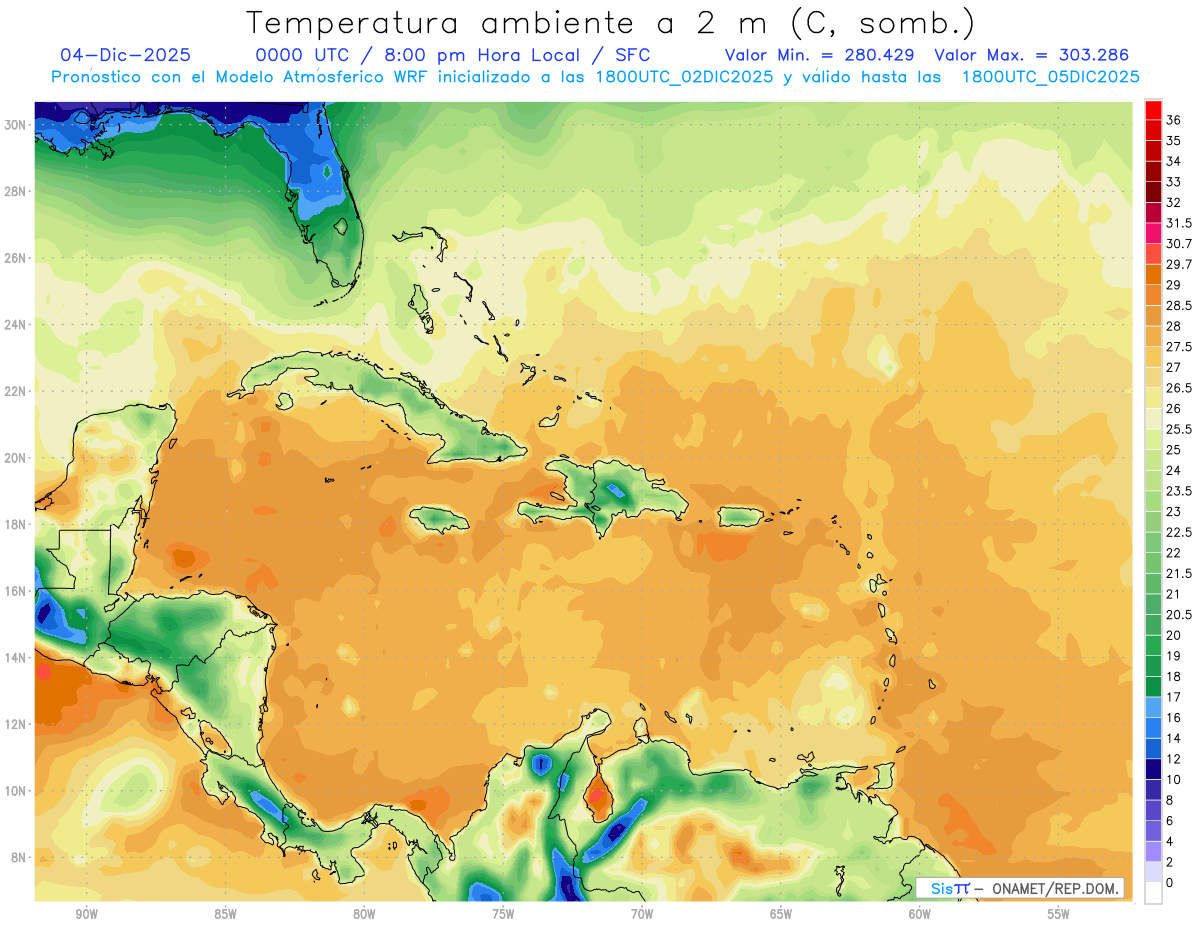The height and width of the screenshot is (927, 1200).
Task: Click the '80W' longitude label
Action: pos(364,914)
